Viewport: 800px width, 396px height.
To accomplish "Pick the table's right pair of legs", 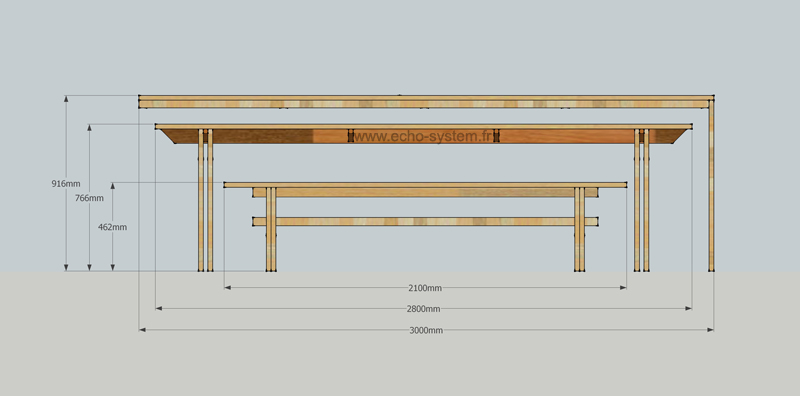I will pos(642,200).
